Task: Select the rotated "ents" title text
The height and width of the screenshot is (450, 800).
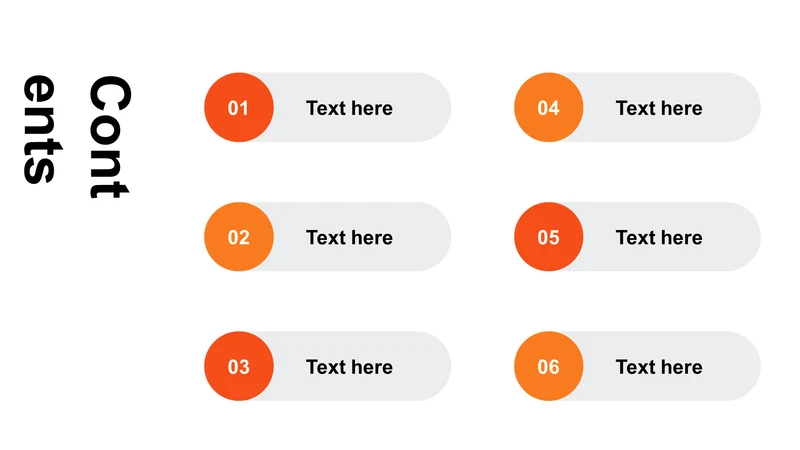Action: click(41, 129)
